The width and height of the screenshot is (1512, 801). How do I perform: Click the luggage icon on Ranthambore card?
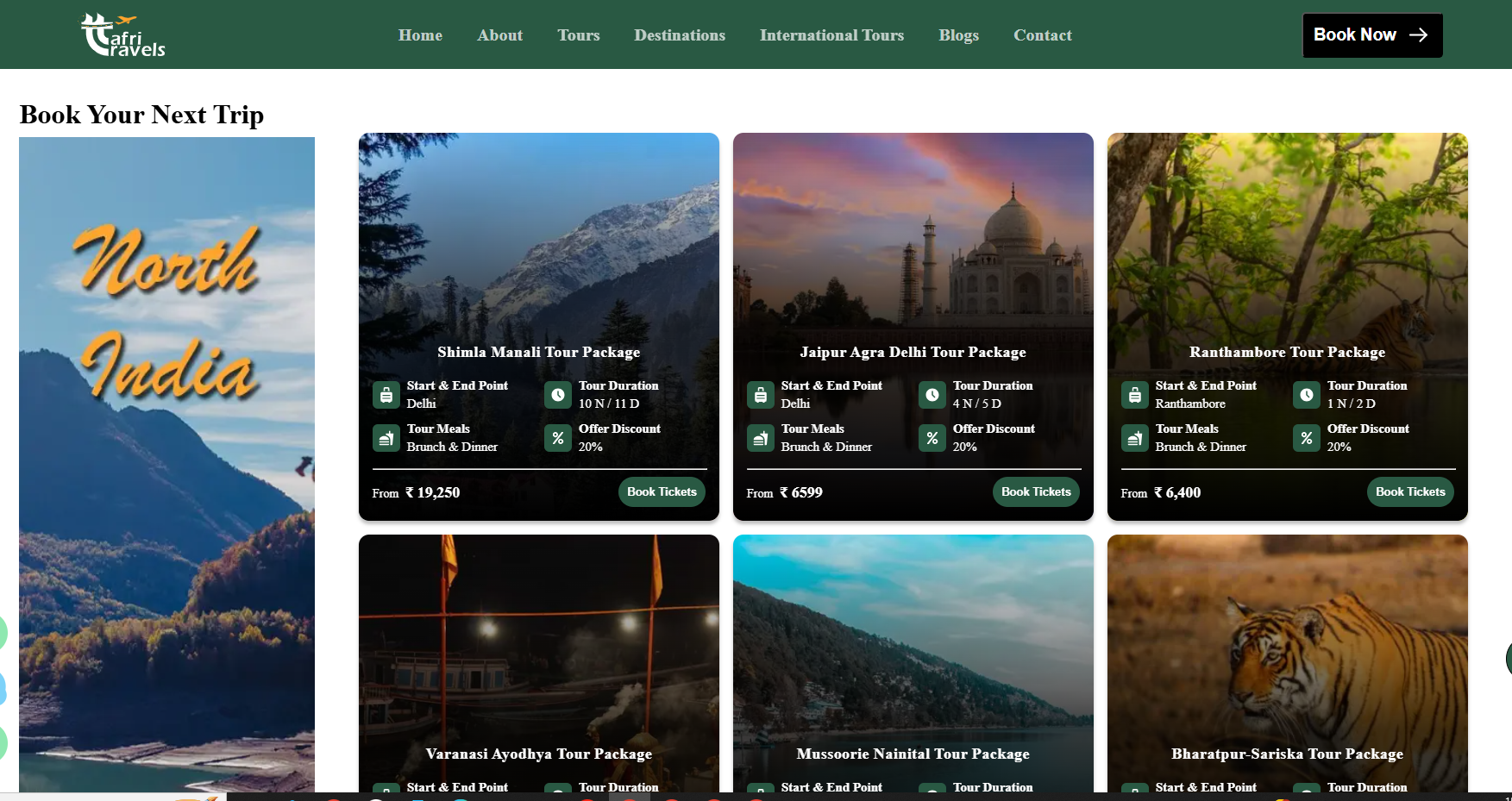(x=1134, y=395)
